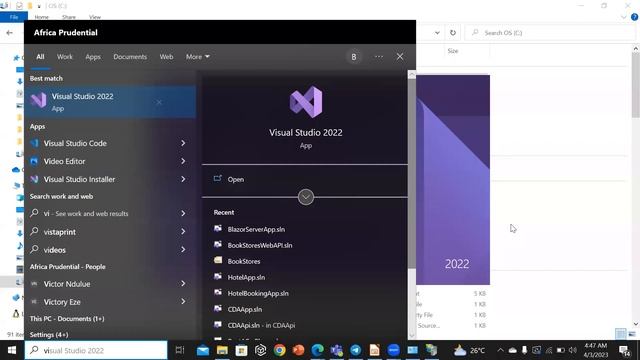The image size is (640, 360).
Task: Open recent BlazorServerApp.sln
Action: click(x=256, y=229)
